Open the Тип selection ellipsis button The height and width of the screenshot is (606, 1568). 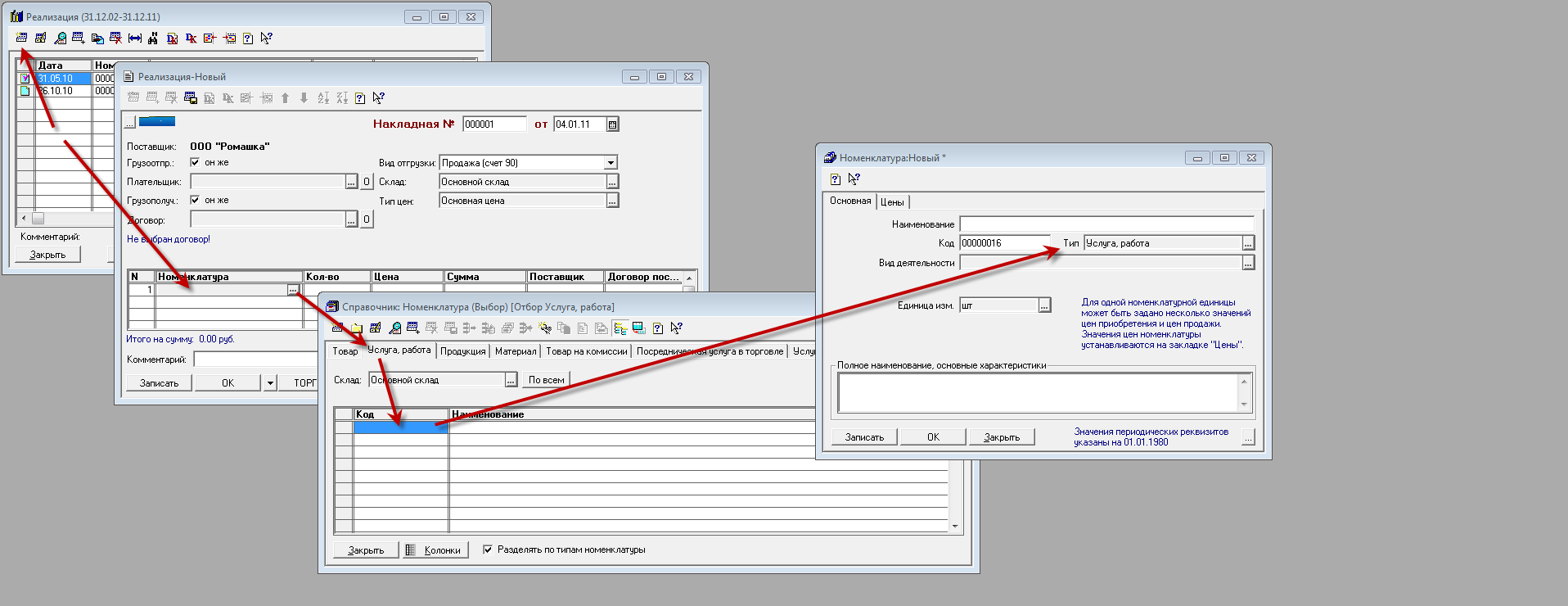click(1248, 243)
